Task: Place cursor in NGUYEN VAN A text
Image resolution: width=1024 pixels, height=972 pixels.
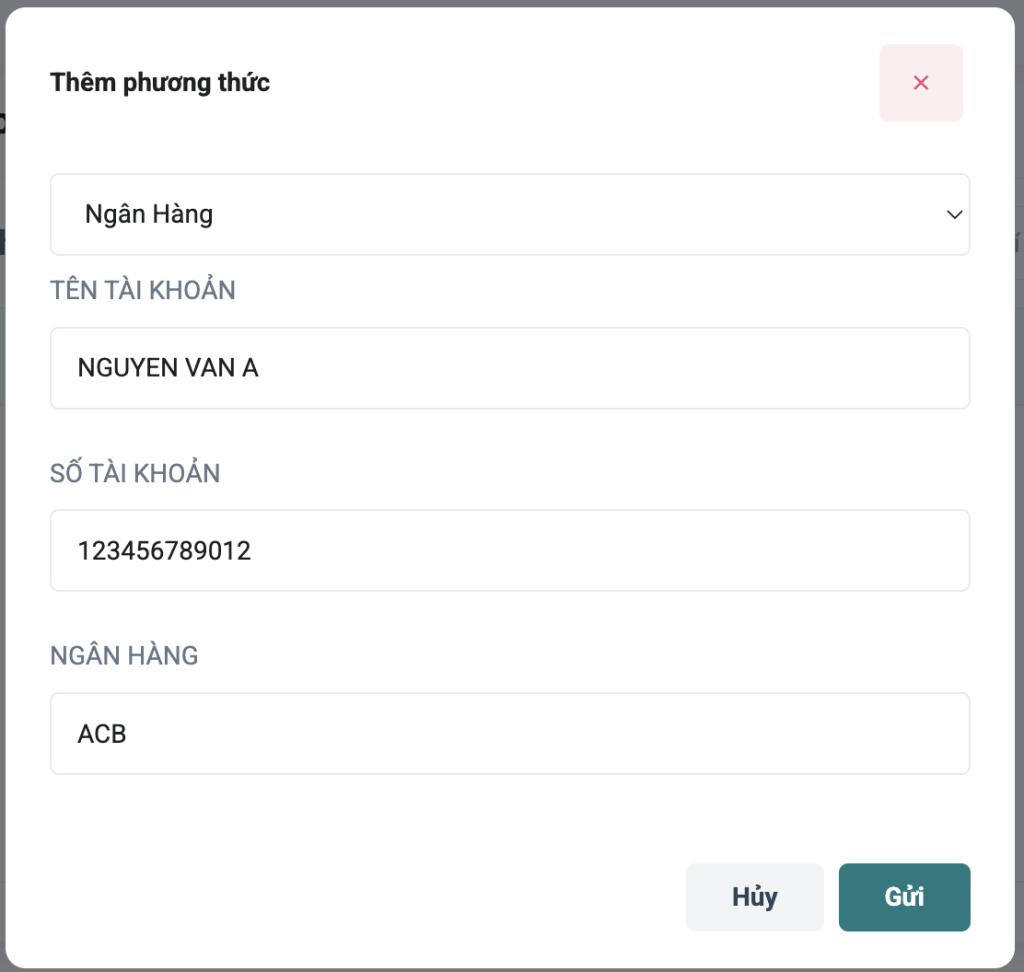Action: pyautogui.click(x=168, y=368)
